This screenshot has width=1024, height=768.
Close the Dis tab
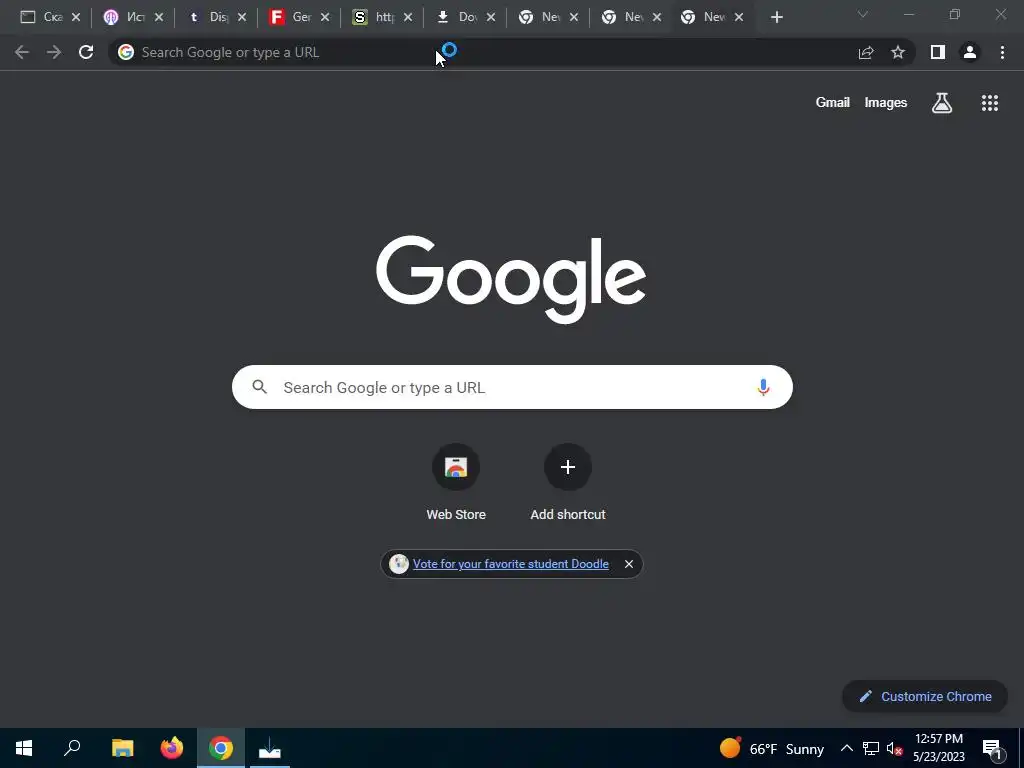click(x=242, y=18)
